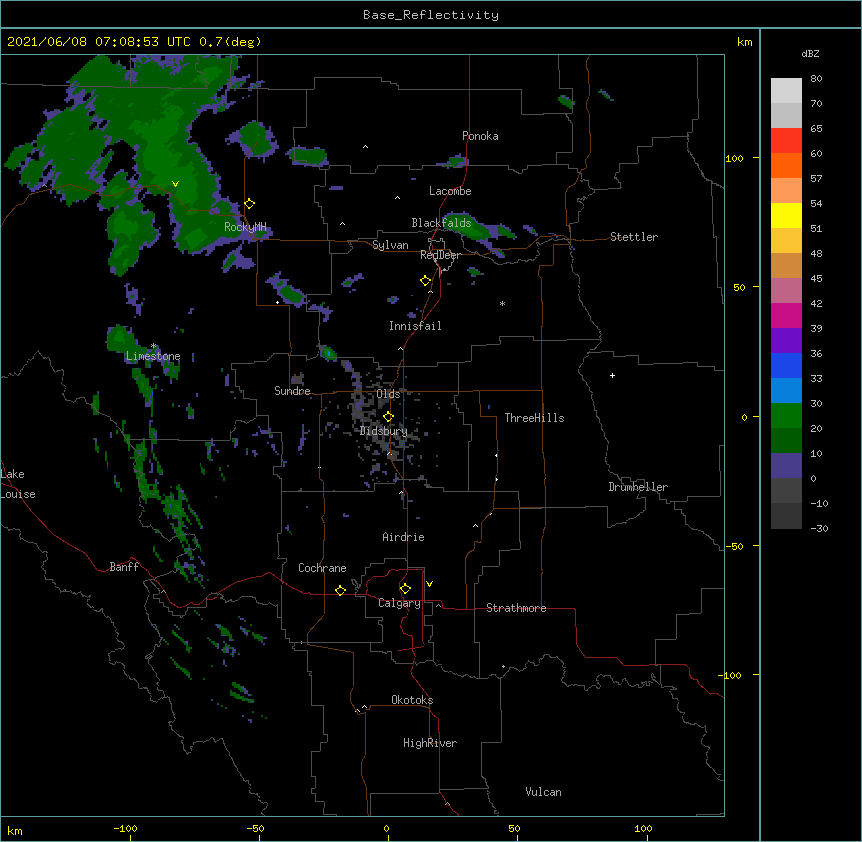Viewport: 862px width, 842px height.
Task: Click the Innisfail city label
Action: (x=415, y=326)
